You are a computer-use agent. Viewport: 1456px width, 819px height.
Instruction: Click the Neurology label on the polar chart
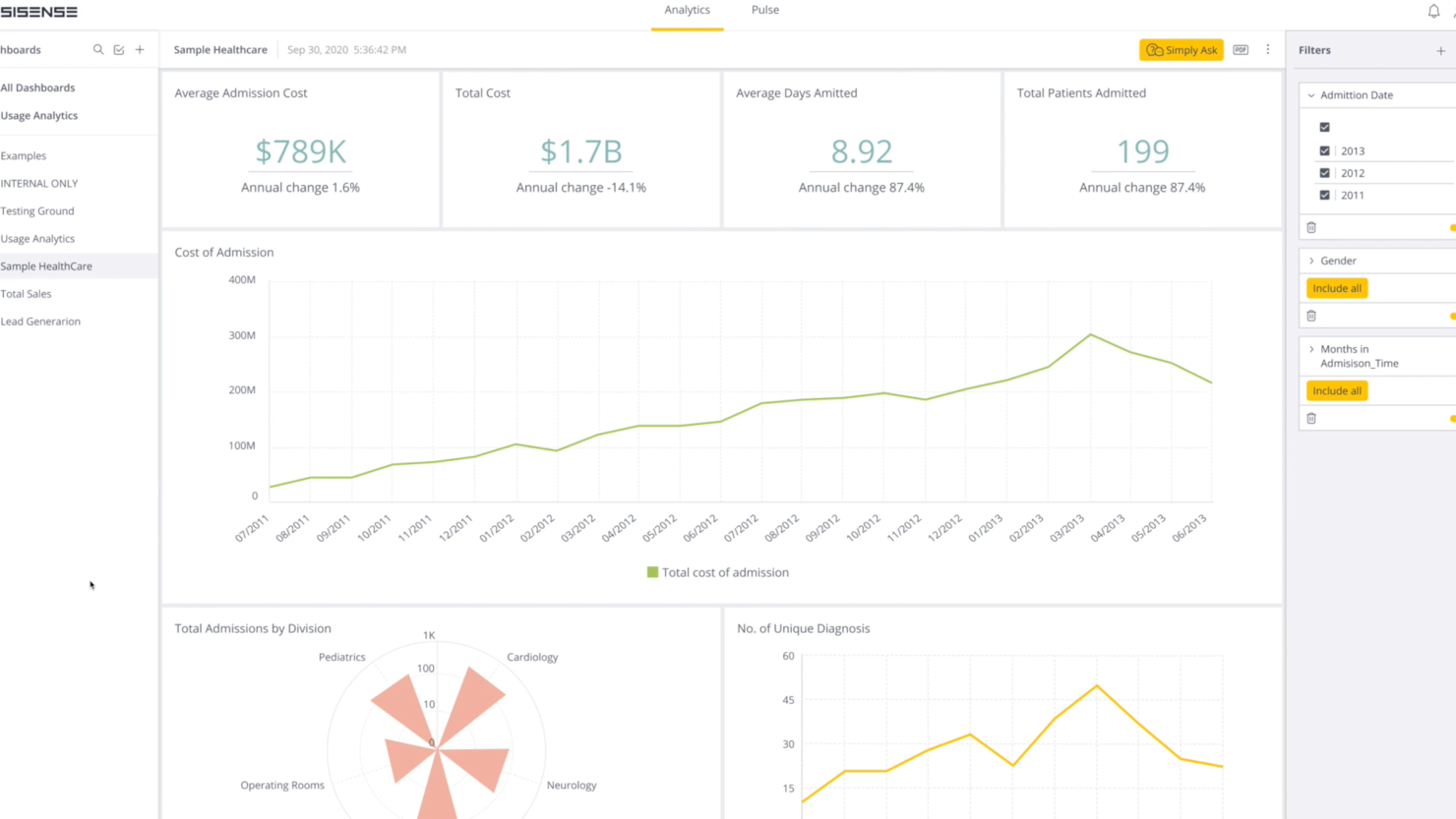click(572, 785)
